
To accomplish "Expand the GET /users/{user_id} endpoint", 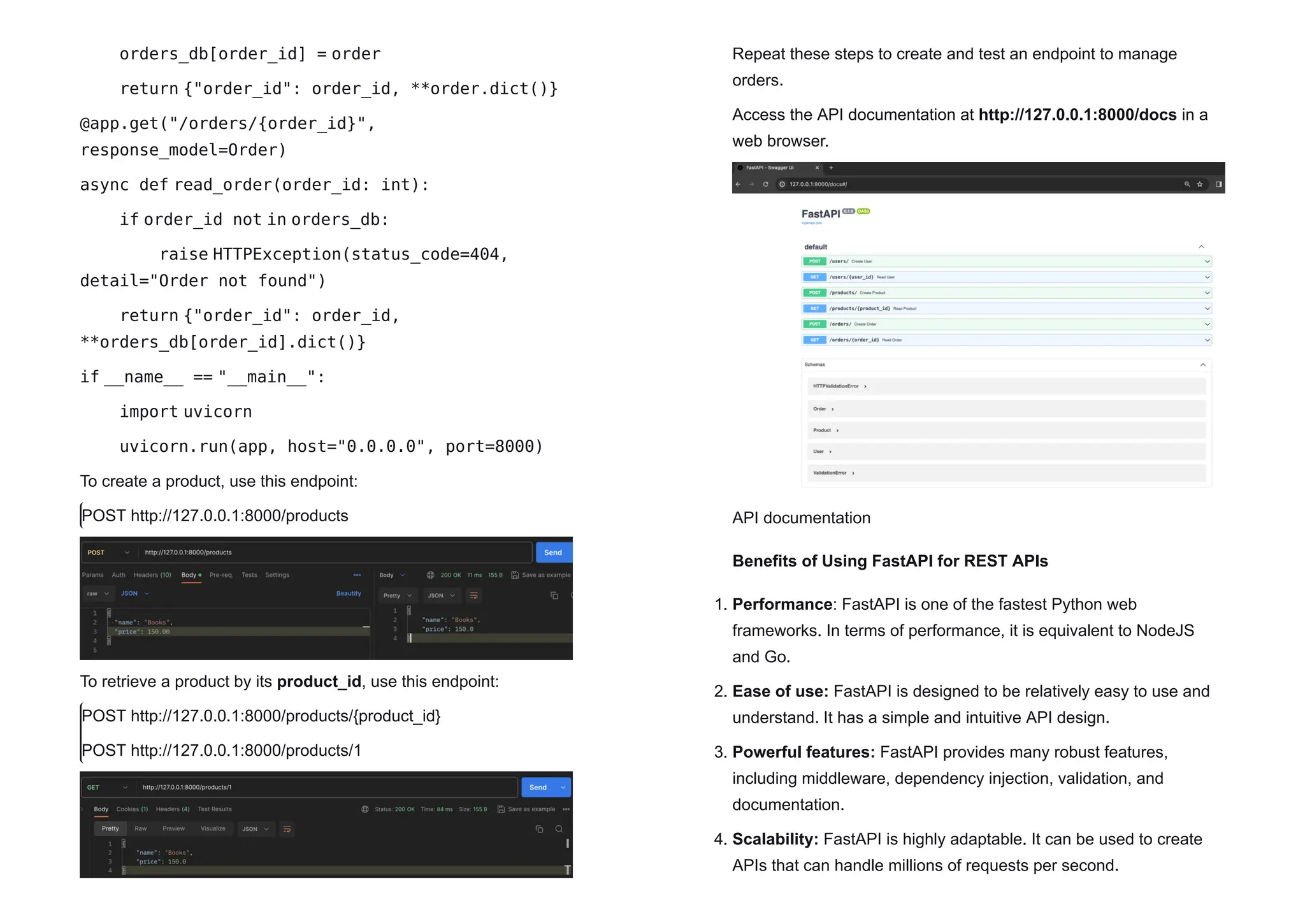I will click(x=1006, y=277).
